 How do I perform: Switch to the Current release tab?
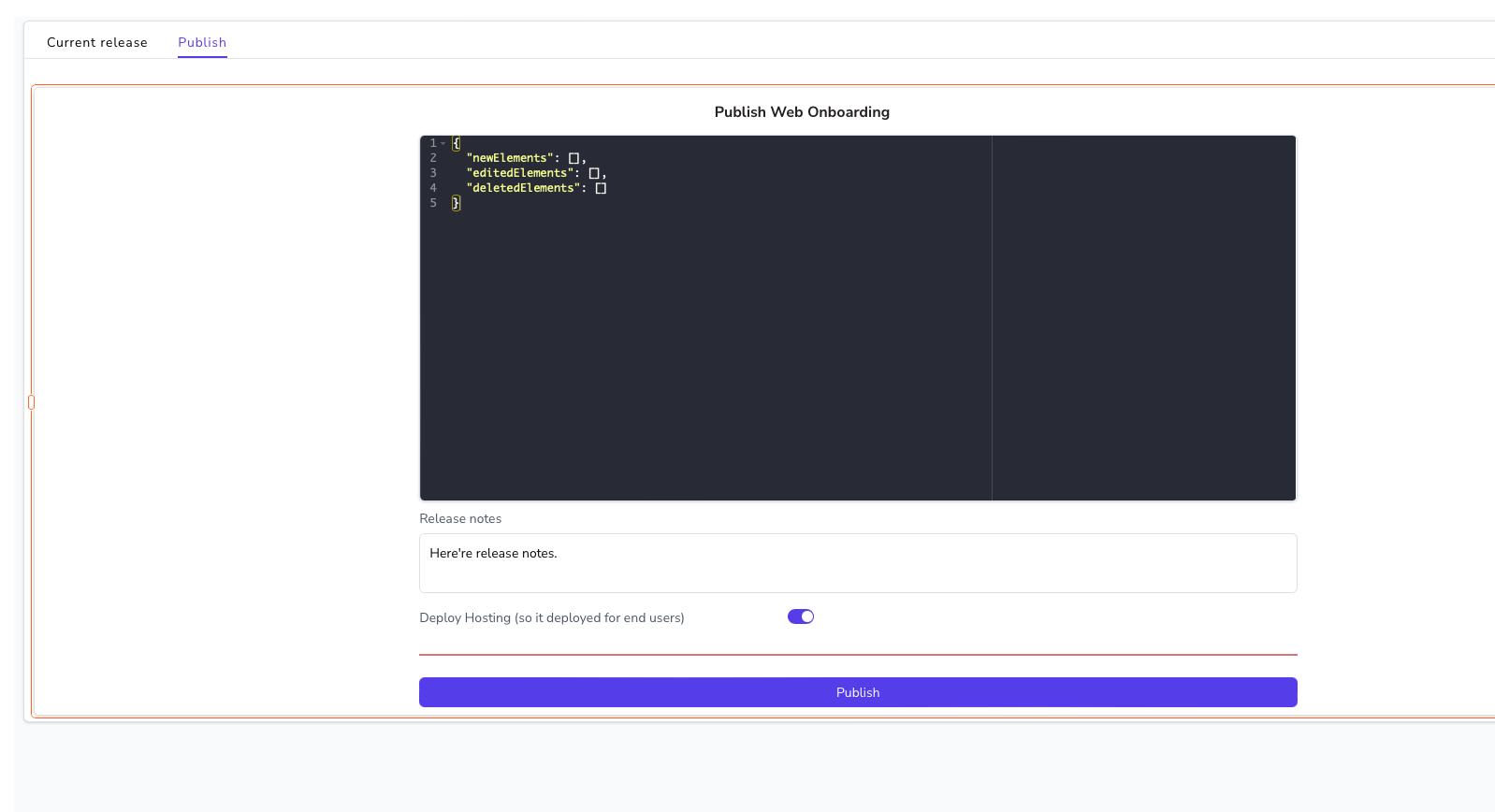coord(97,42)
